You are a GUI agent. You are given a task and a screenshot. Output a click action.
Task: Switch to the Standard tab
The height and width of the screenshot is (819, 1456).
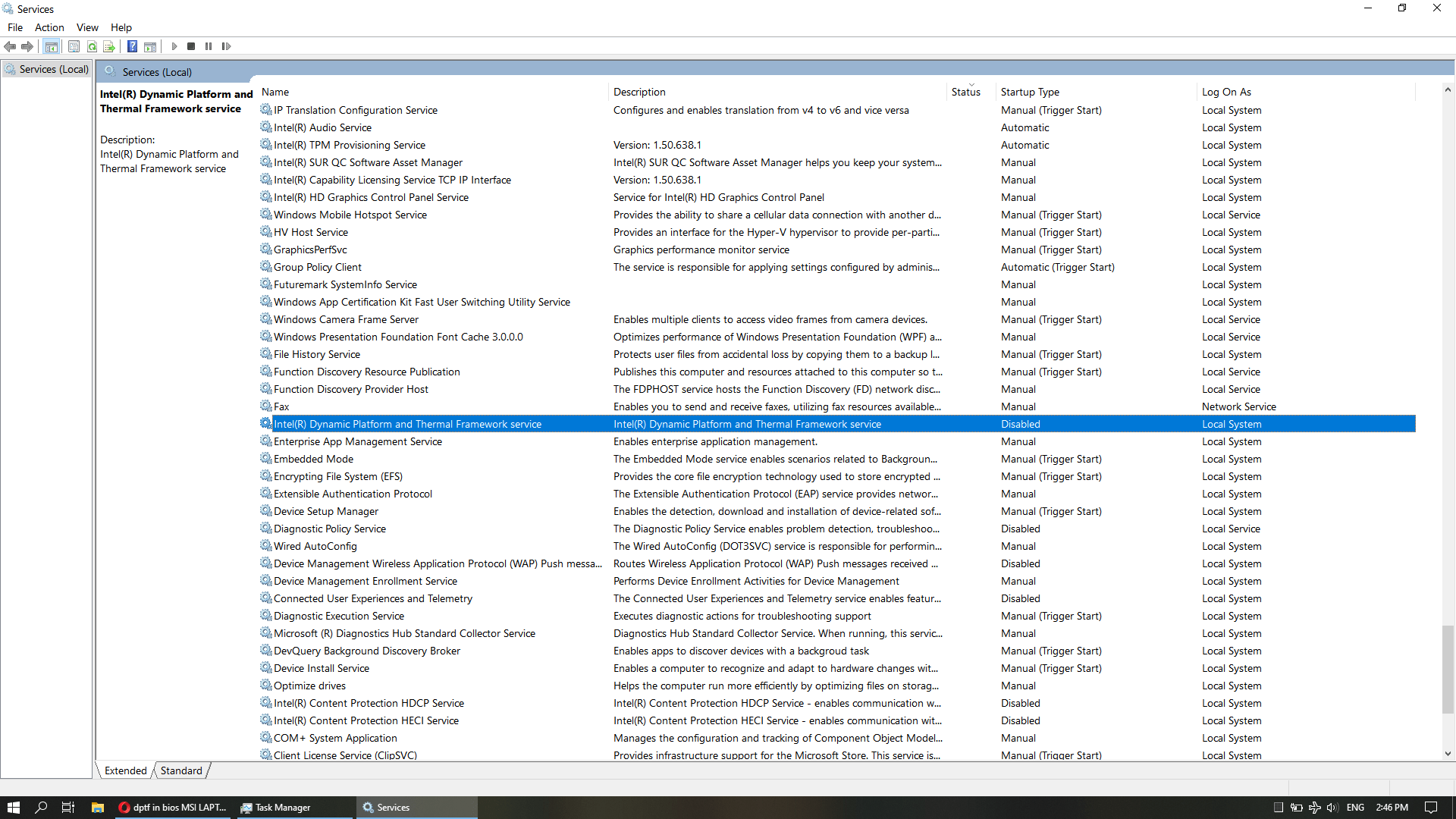point(181,770)
